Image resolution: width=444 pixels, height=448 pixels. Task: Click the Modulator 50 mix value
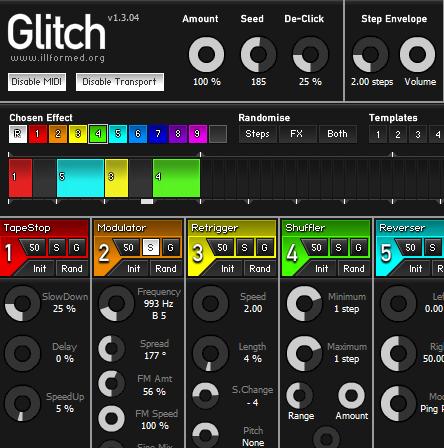point(128,248)
